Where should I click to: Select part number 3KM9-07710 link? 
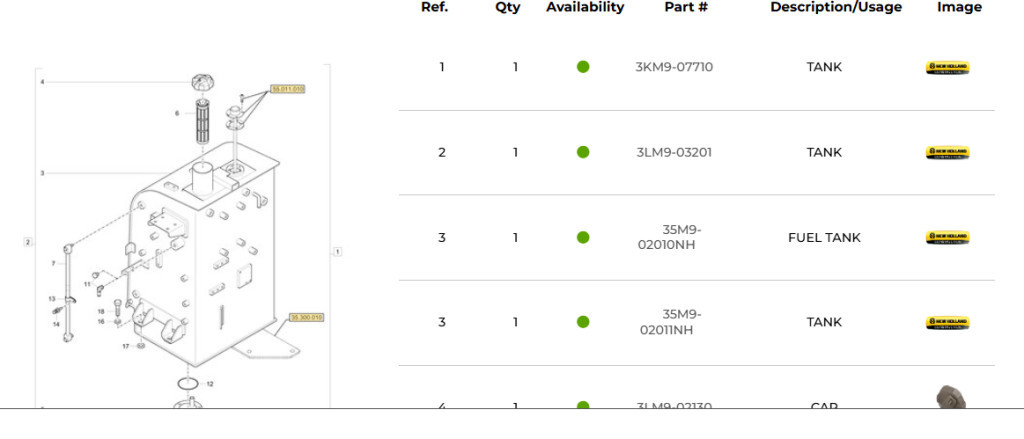674,67
